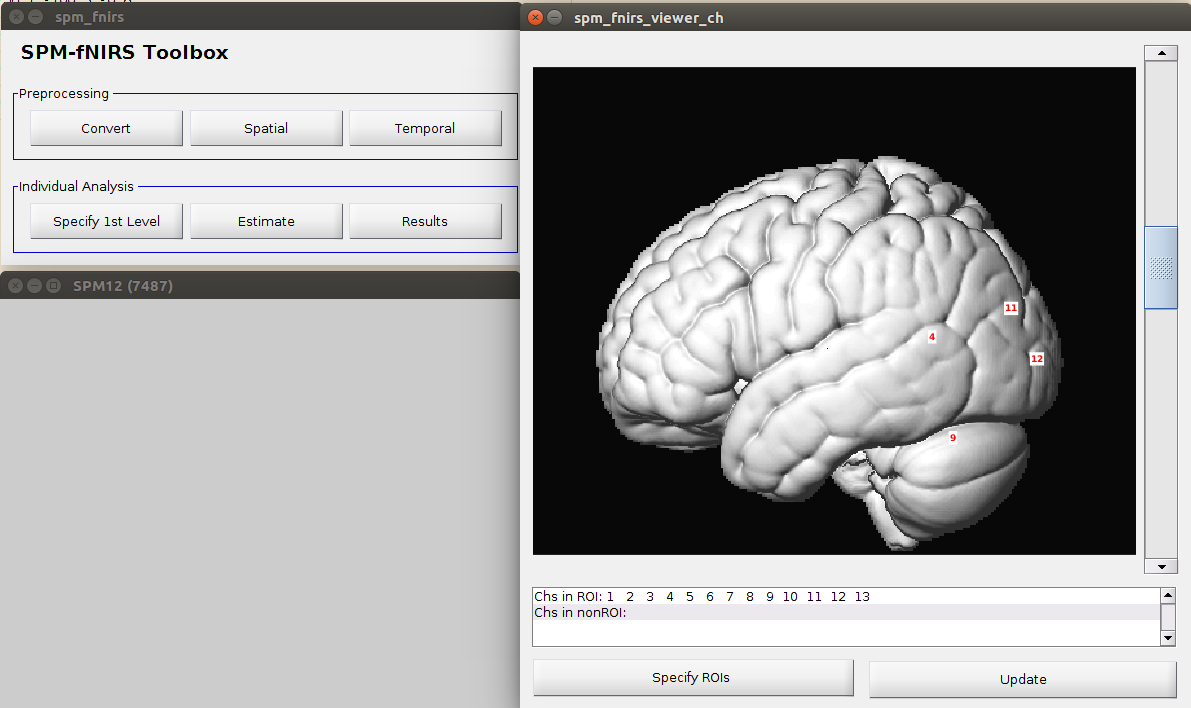Click Specify 1st Level button
The height and width of the screenshot is (708, 1191).
pyautogui.click(x=106, y=221)
